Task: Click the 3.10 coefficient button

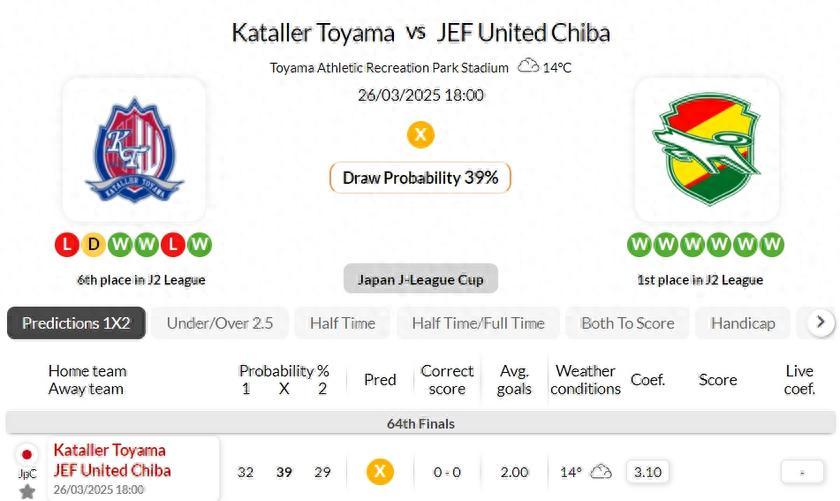Action: 648,472
